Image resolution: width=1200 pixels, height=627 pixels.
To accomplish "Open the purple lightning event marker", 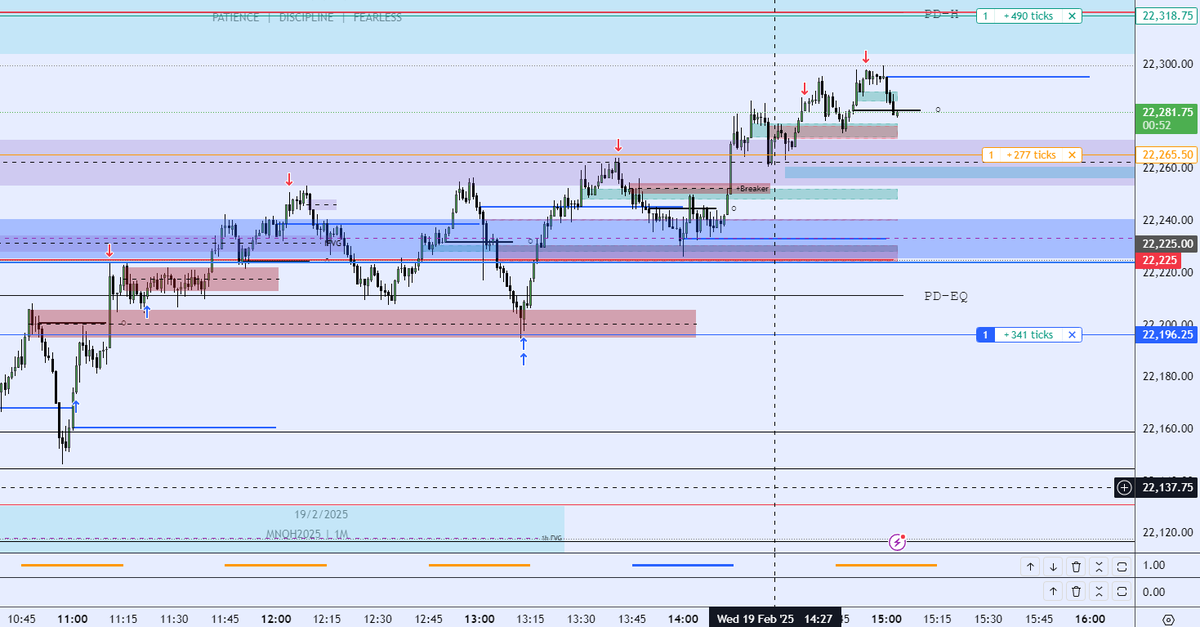I will point(898,542).
